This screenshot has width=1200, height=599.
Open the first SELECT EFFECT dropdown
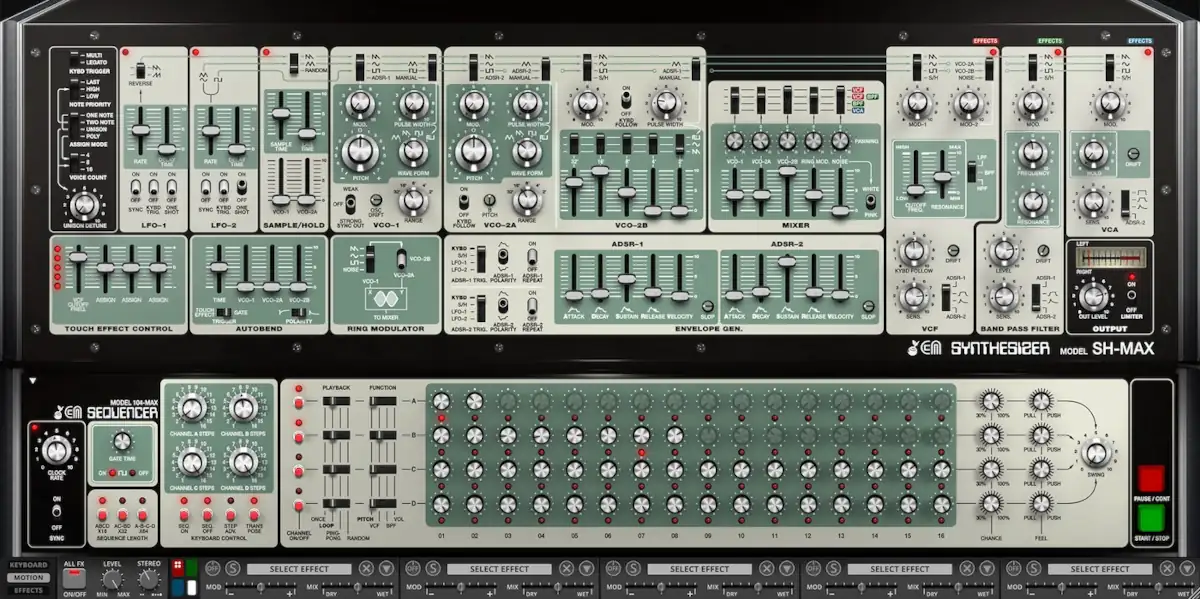click(298, 568)
